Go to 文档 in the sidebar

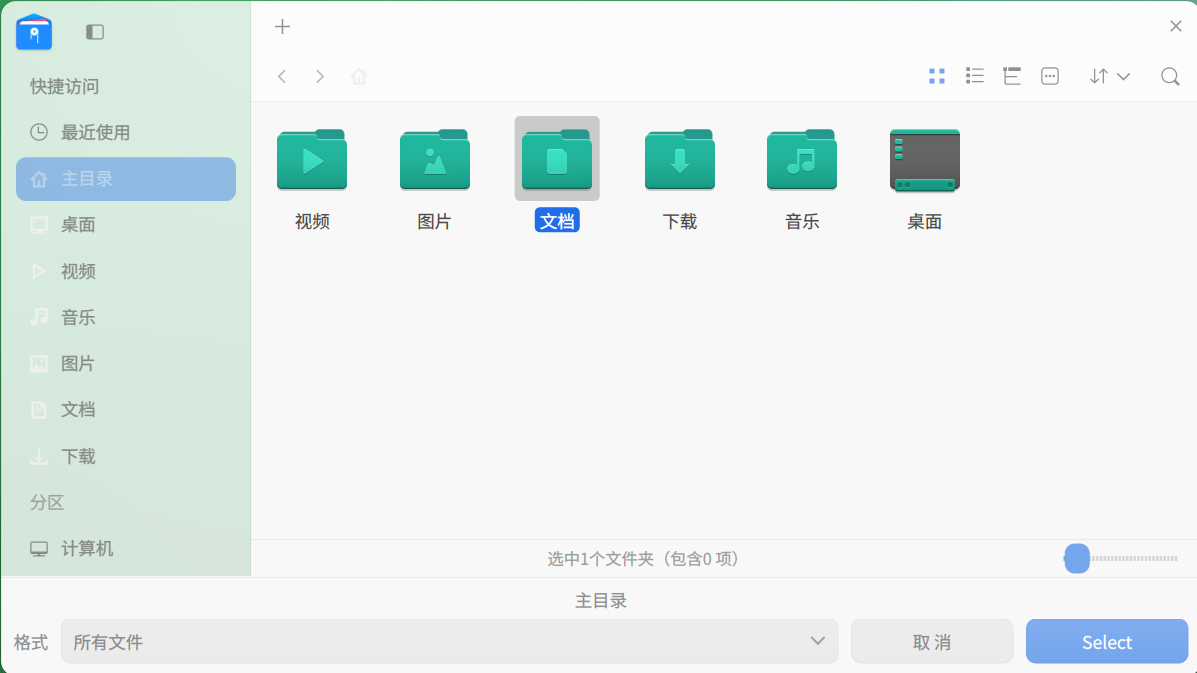click(126, 410)
